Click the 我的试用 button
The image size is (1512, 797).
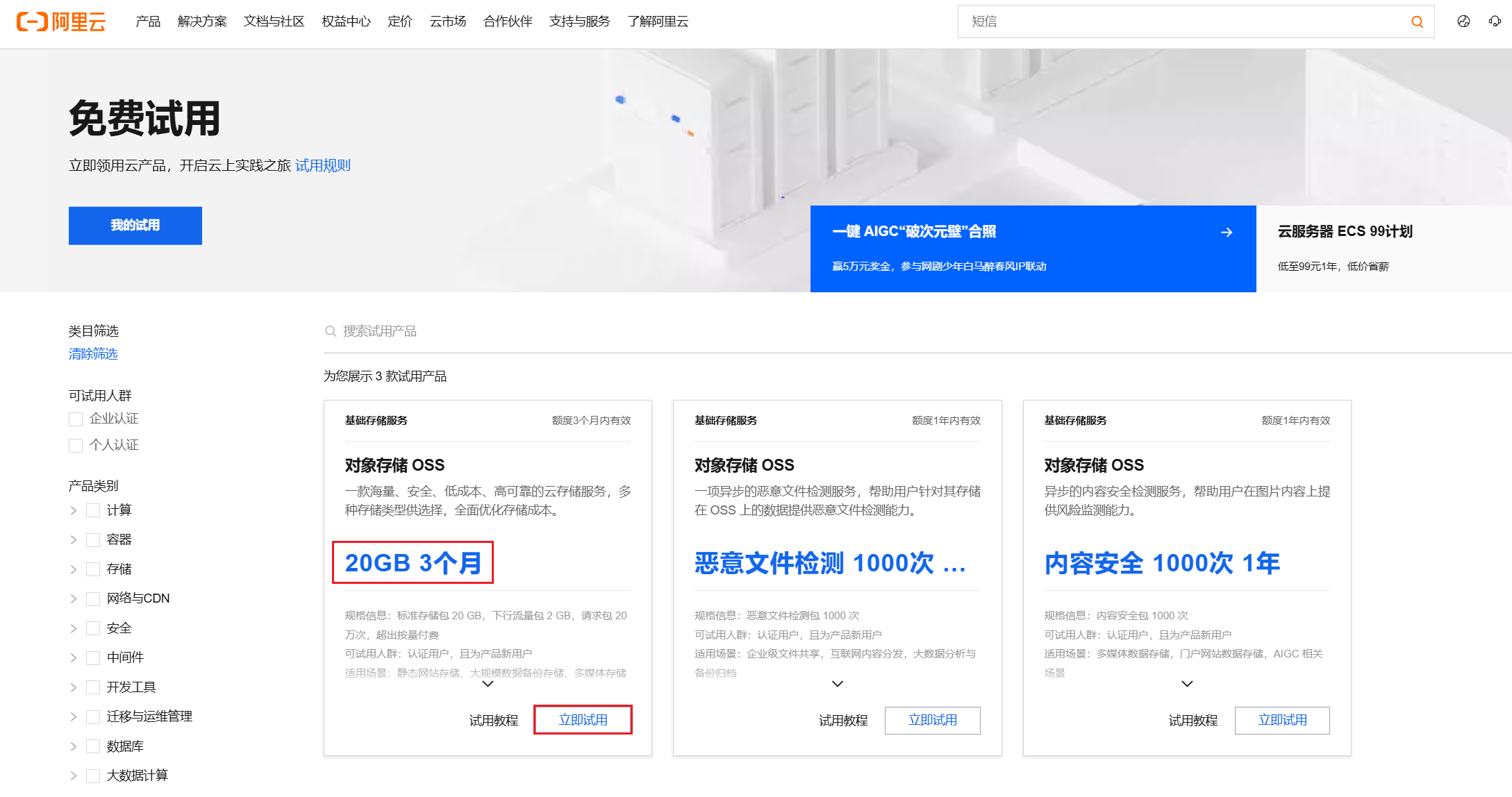tap(135, 226)
